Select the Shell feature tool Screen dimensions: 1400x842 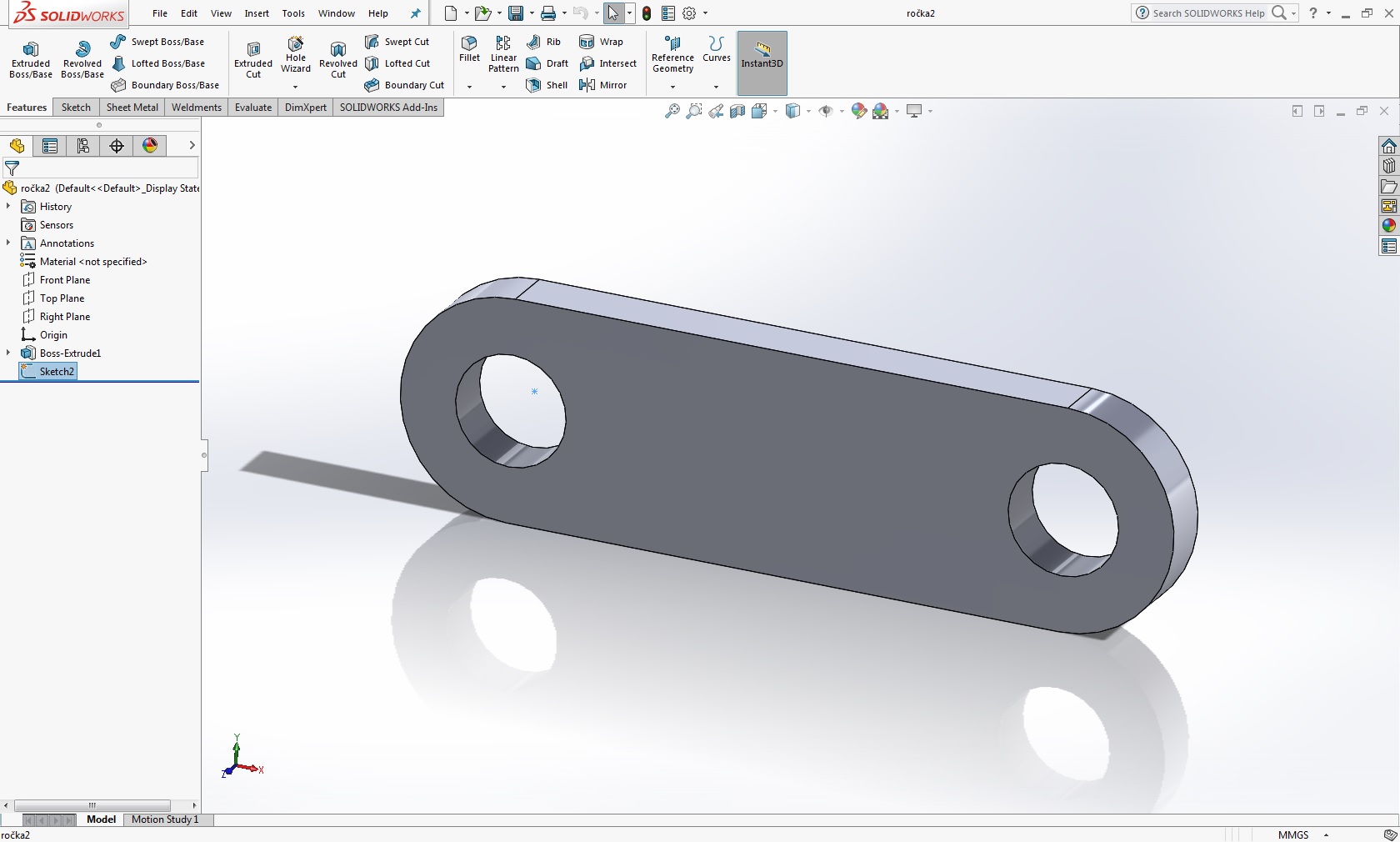547,85
